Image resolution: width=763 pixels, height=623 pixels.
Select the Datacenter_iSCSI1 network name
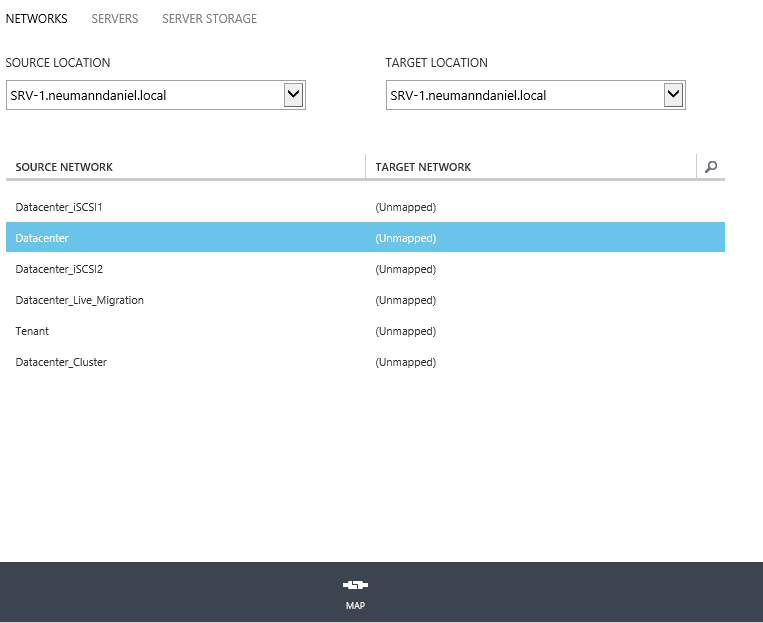(x=59, y=207)
